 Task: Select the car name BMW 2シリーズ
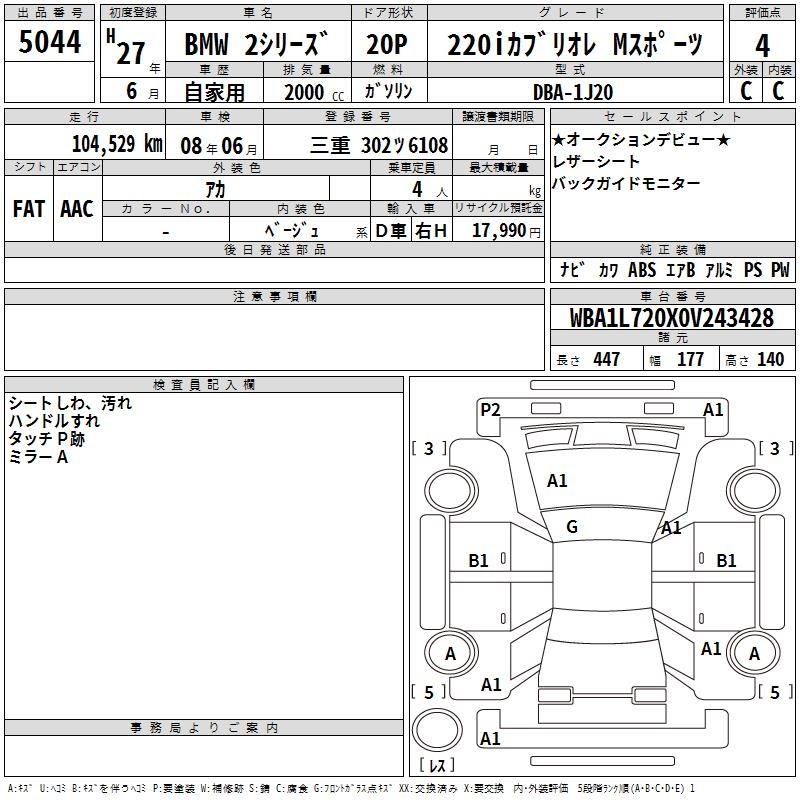click(256, 44)
